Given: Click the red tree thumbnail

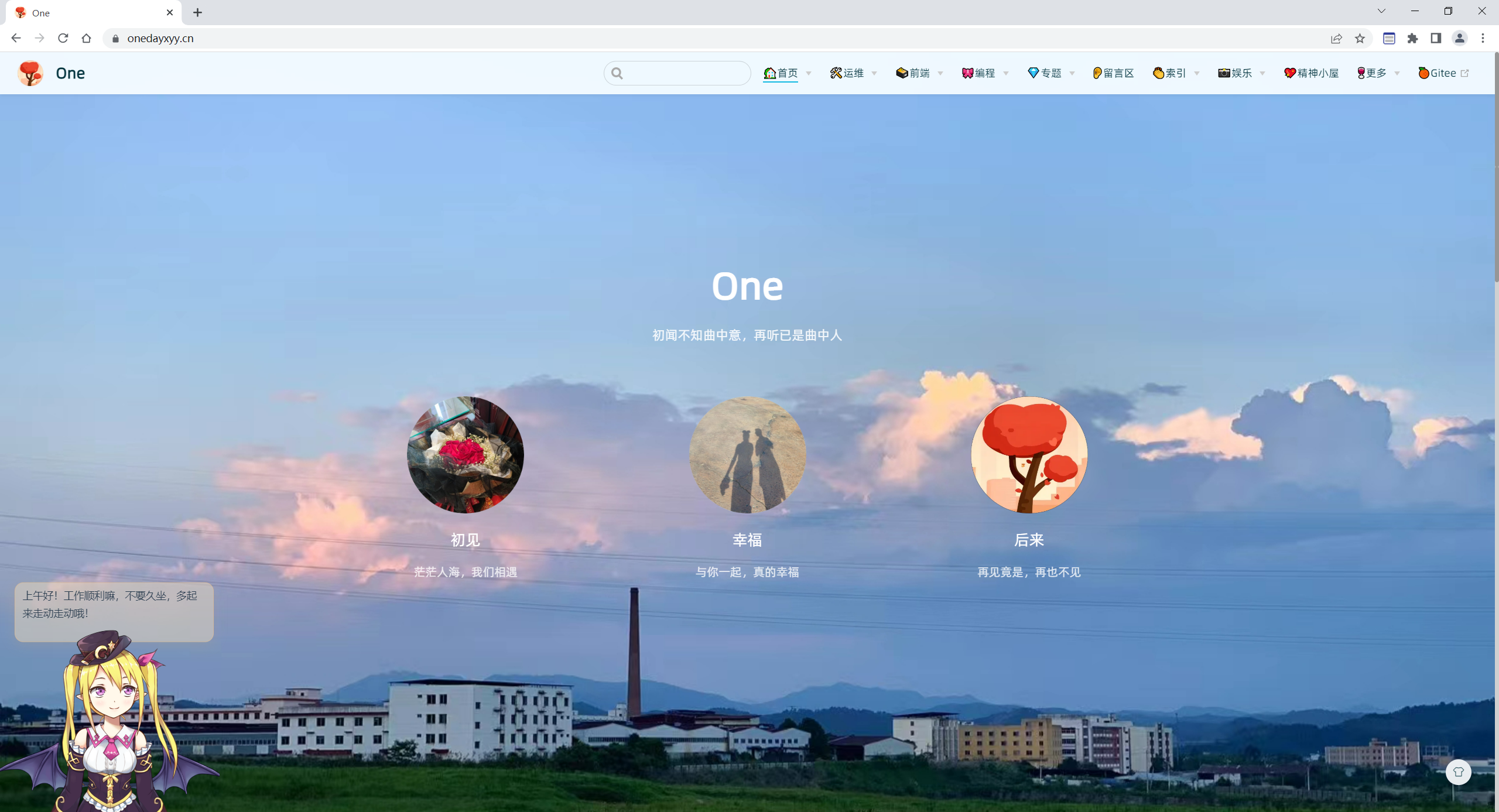Looking at the screenshot, I should click(x=1029, y=455).
